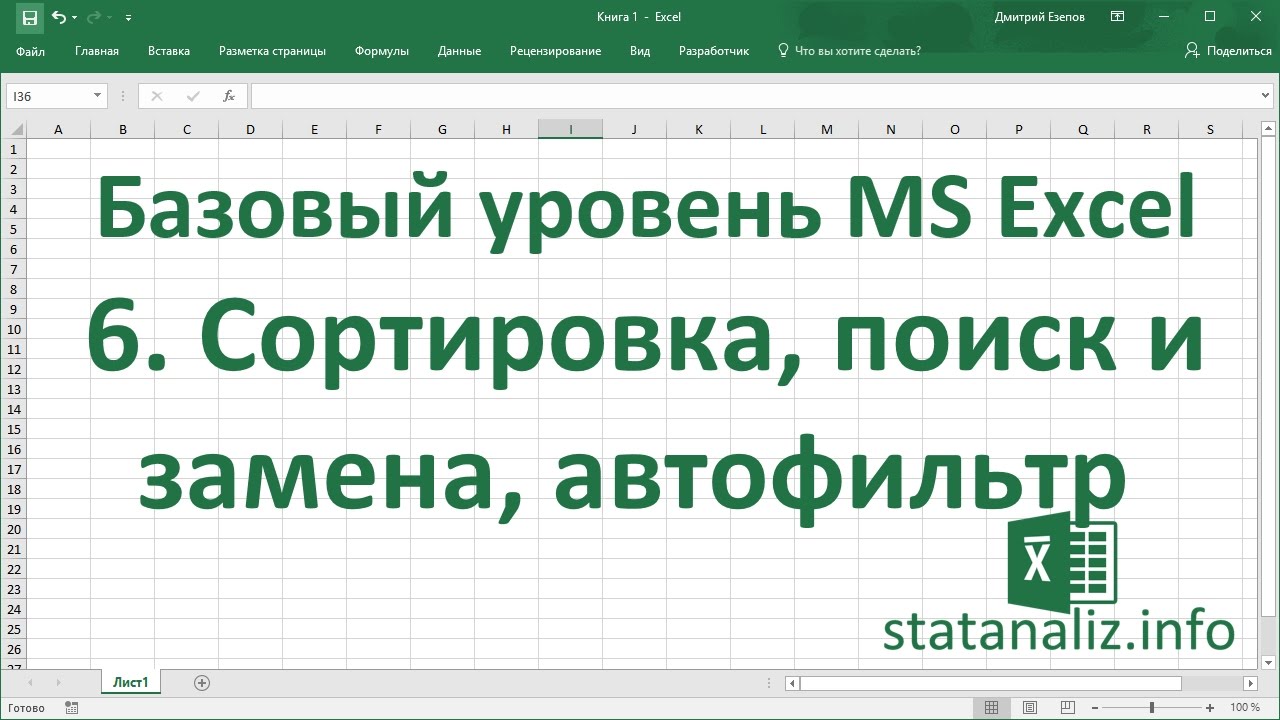Open Undo history dropdown arrow

73,18
